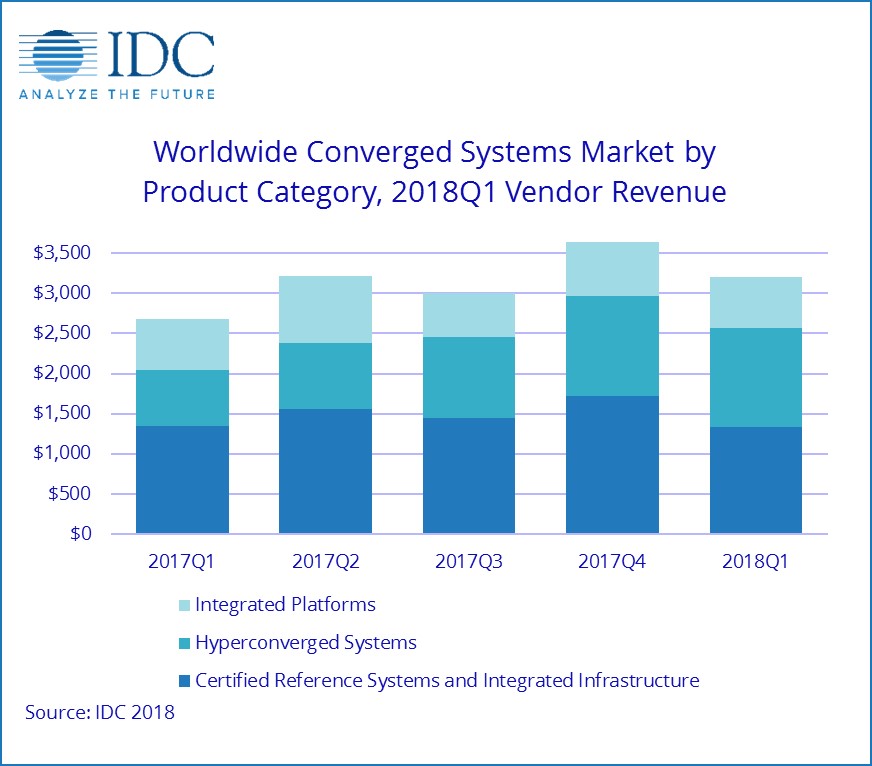Select the Hyperconverged Systems legend label
The width and height of the screenshot is (872, 766).
[306, 642]
